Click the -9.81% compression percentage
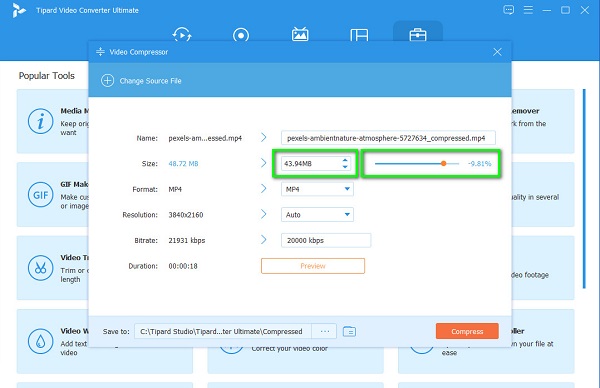The height and width of the screenshot is (388, 600). pos(479,164)
